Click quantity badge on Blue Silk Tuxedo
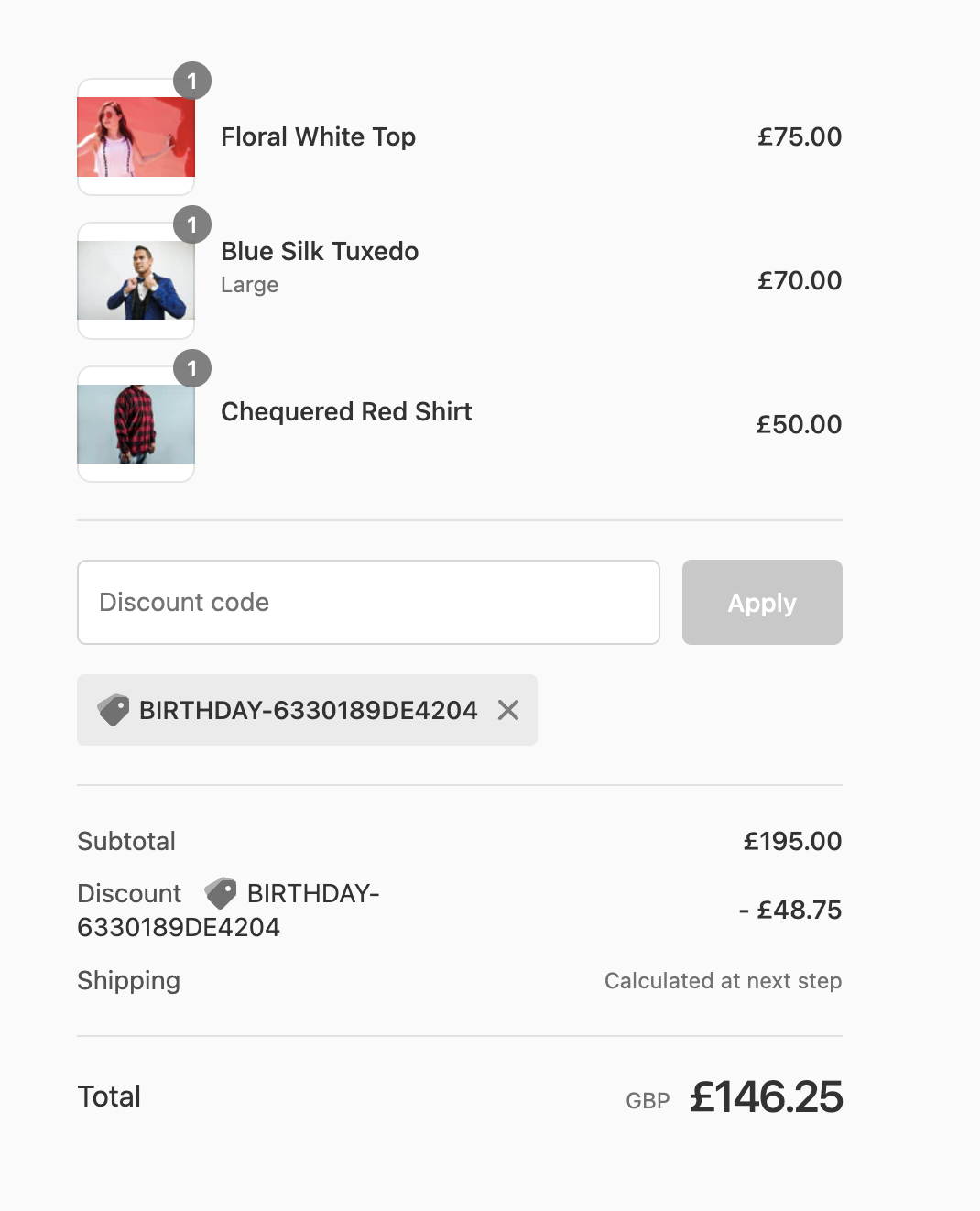This screenshot has height=1211, width=980. coord(192,225)
